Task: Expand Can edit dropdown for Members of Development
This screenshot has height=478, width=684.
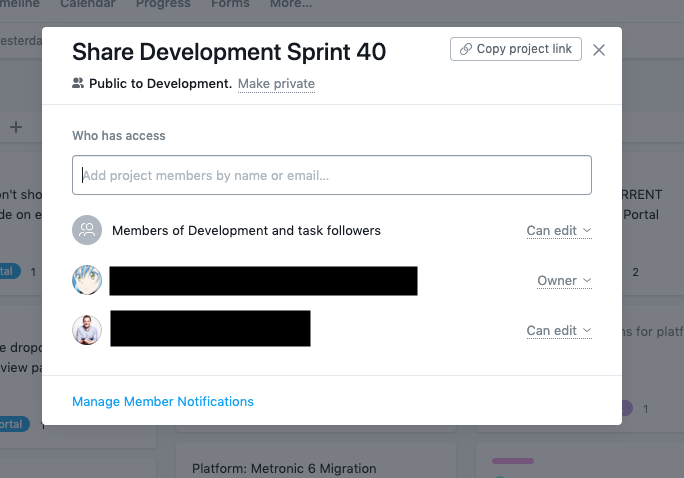Action: 559,231
